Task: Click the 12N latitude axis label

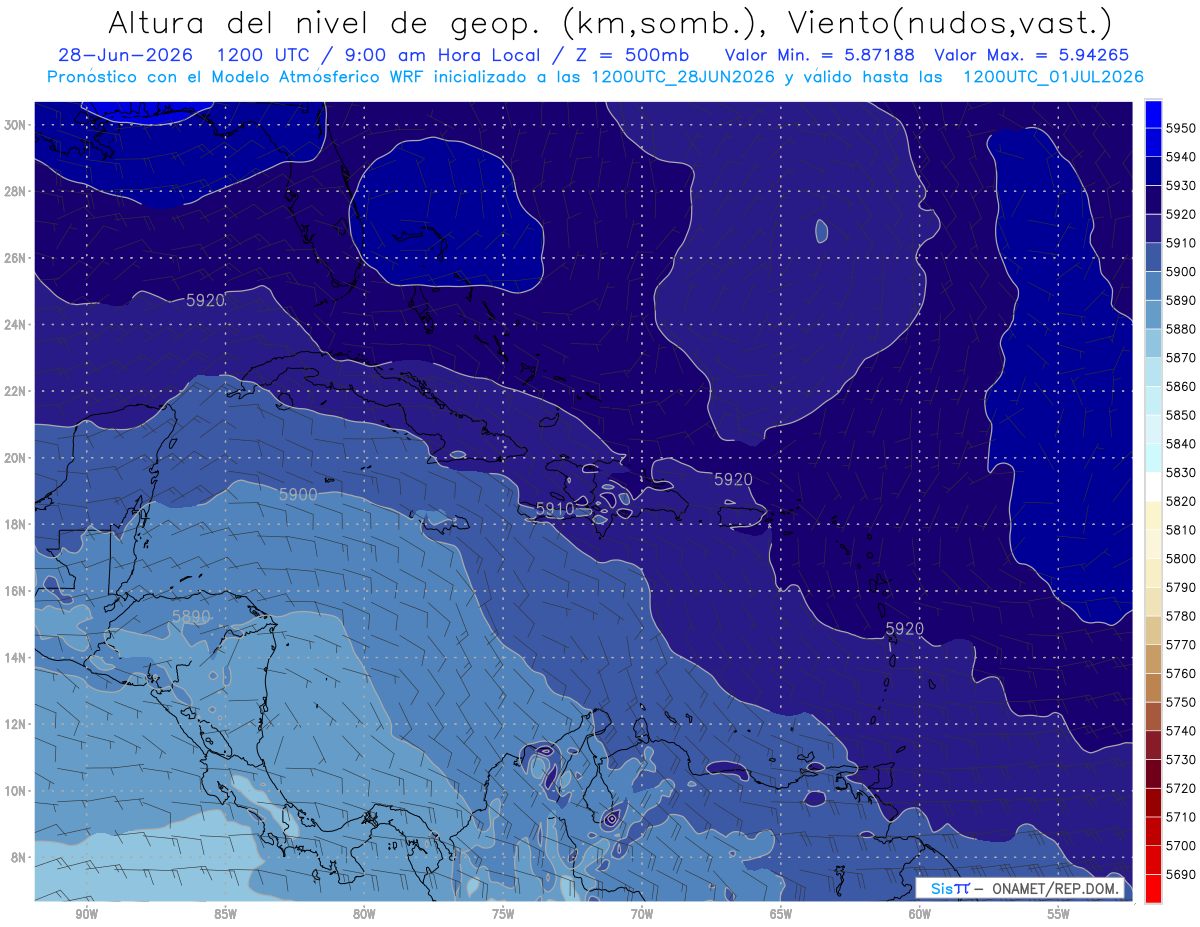Action: point(15,724)
